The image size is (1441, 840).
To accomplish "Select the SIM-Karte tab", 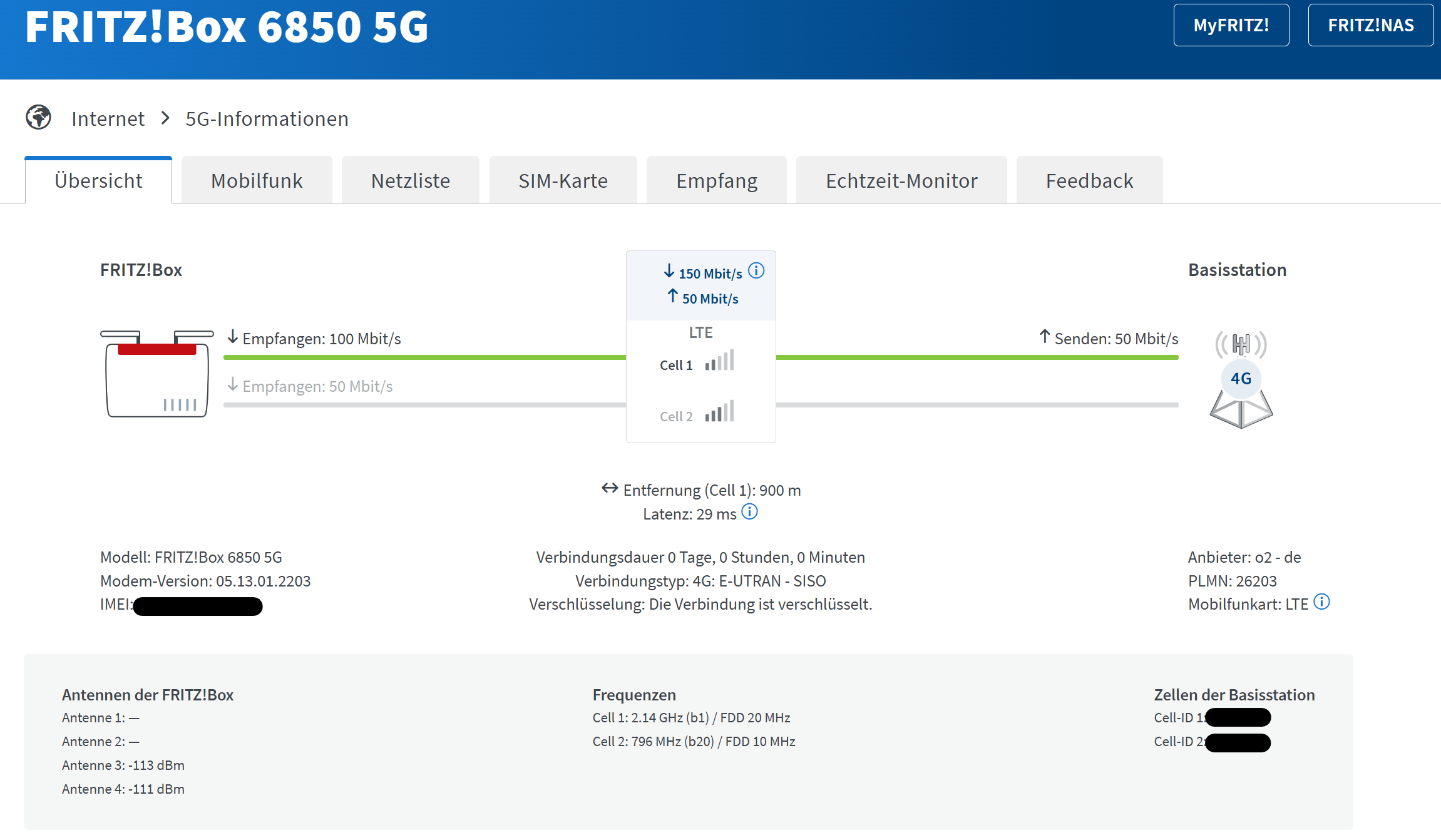I will [x=563, y=181].
